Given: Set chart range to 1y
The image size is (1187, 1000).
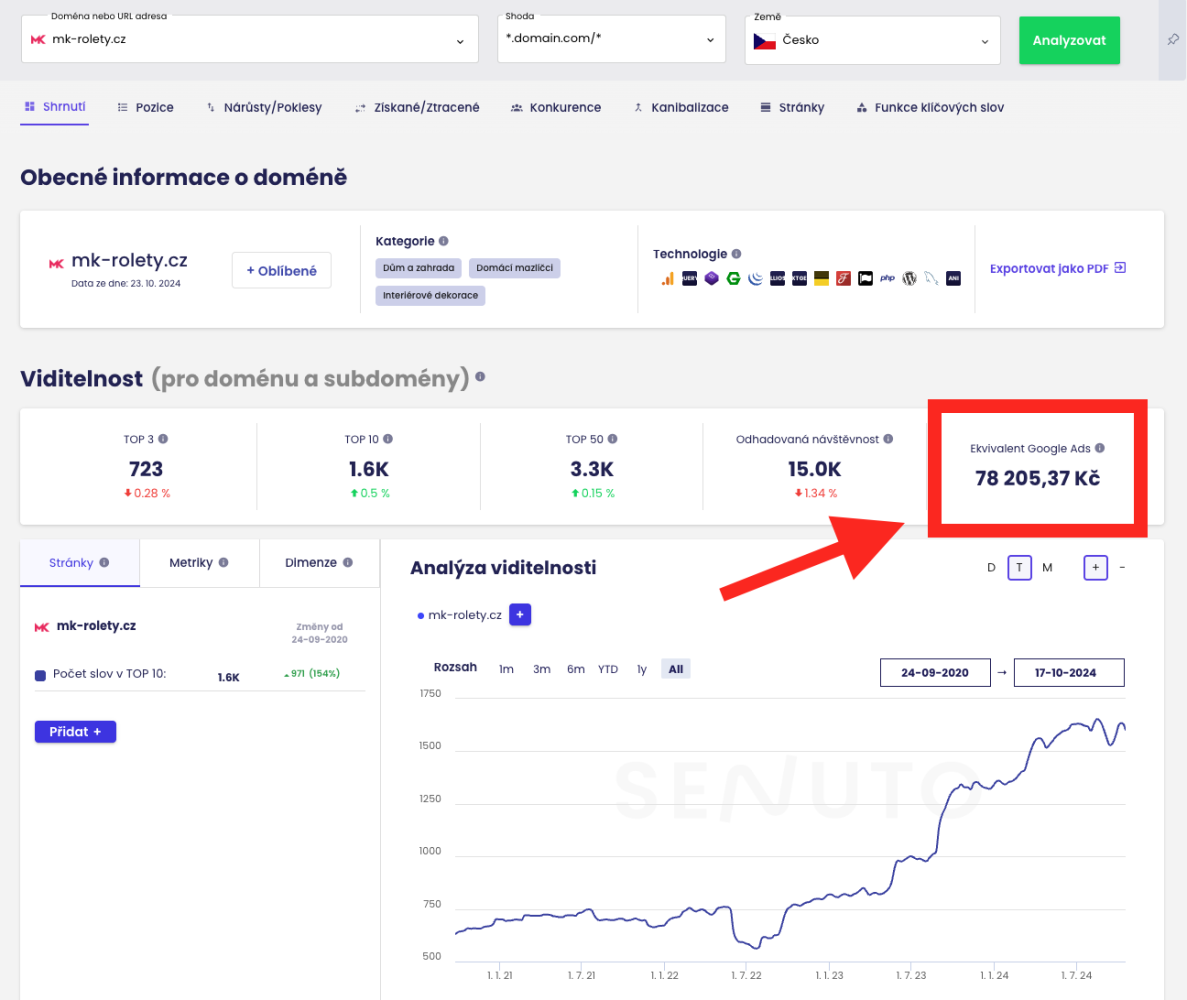Looking at the screenshot, I should point(642,669).
